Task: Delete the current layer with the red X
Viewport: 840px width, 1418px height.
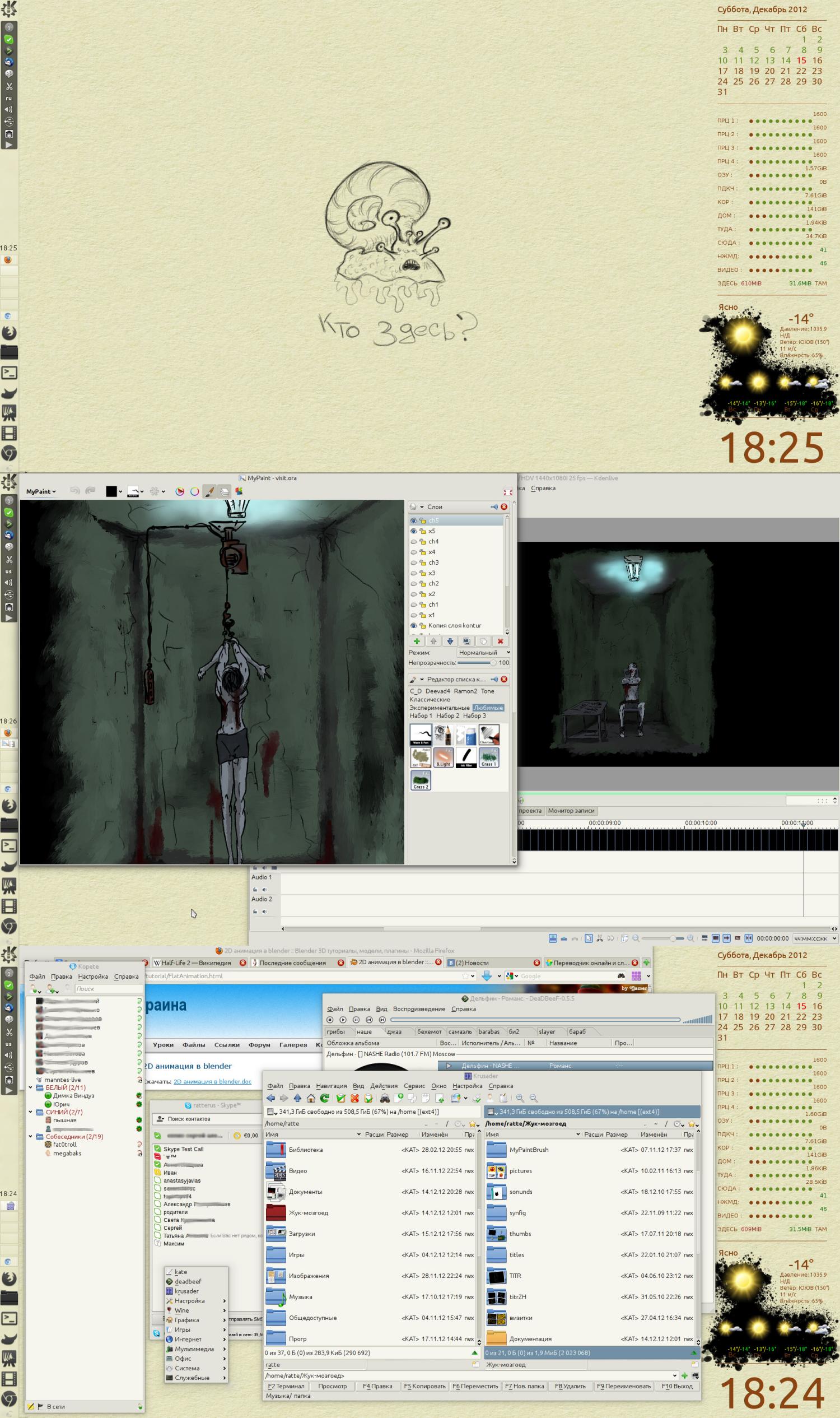Action: pyautogui.click(x=501, y=641)
